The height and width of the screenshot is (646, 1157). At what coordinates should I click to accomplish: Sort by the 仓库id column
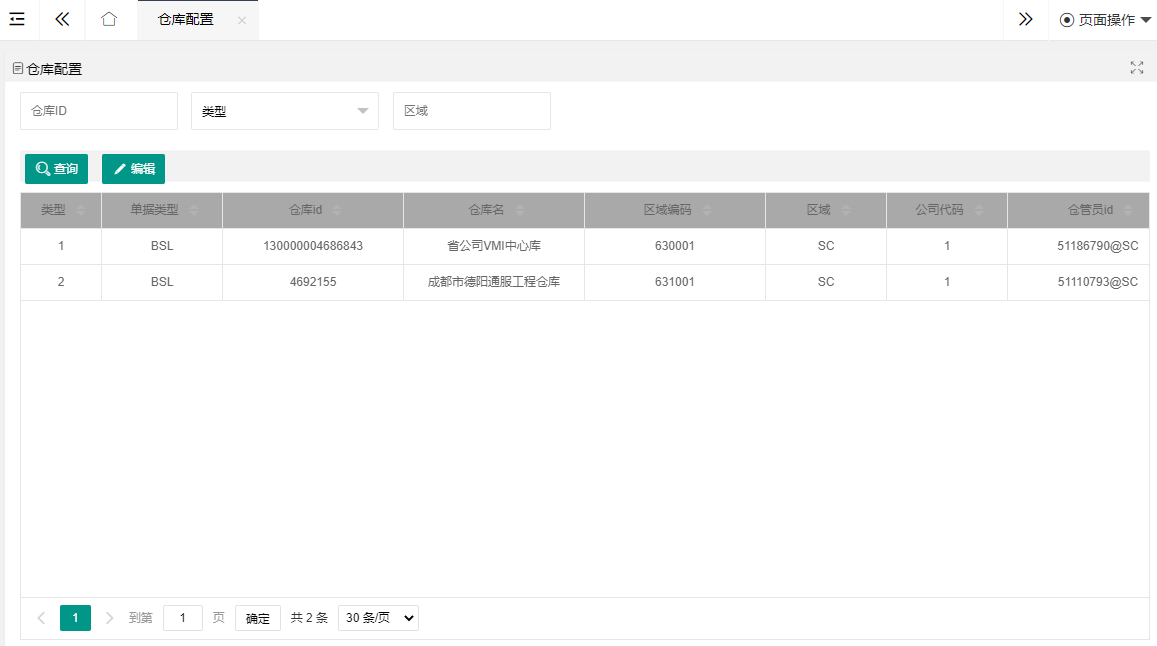pos(337,210)
